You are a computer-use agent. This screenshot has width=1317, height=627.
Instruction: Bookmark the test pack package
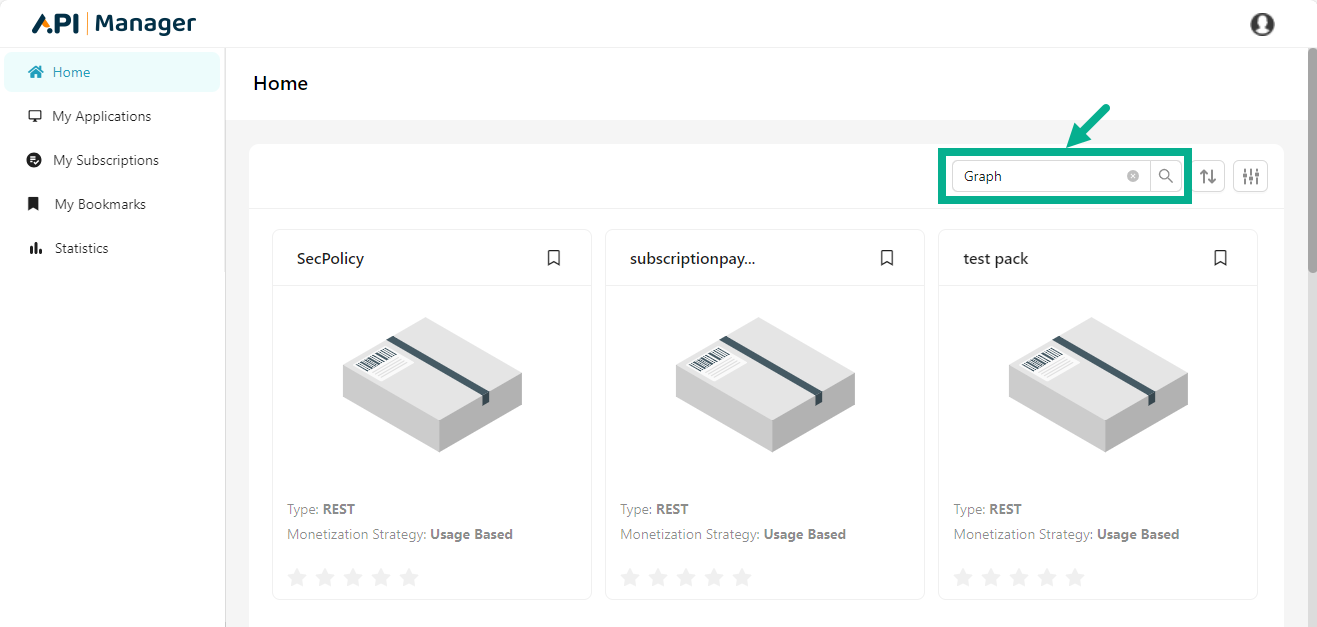1220,258
